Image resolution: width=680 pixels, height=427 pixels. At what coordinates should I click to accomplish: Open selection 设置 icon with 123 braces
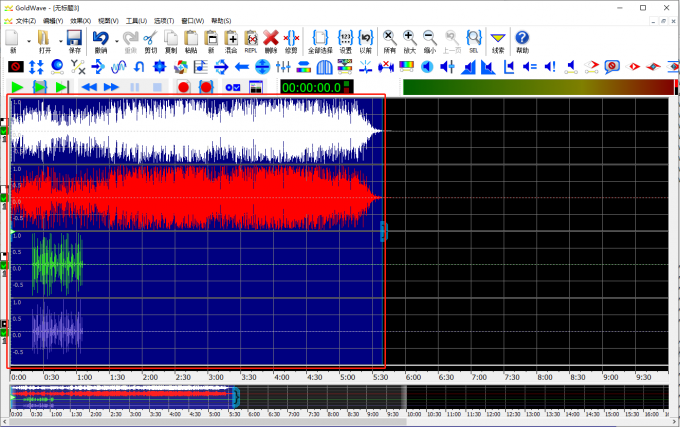(345, 42)
